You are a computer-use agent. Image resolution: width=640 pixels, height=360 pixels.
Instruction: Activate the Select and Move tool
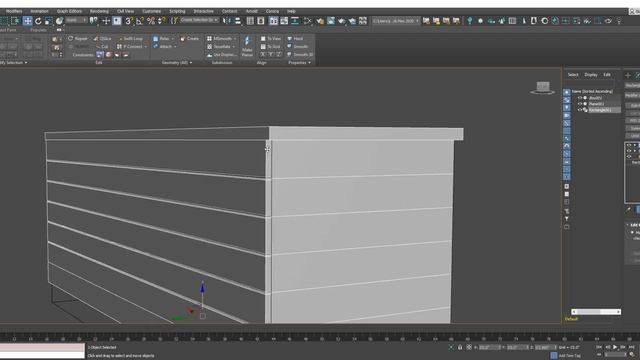[27, 21]
